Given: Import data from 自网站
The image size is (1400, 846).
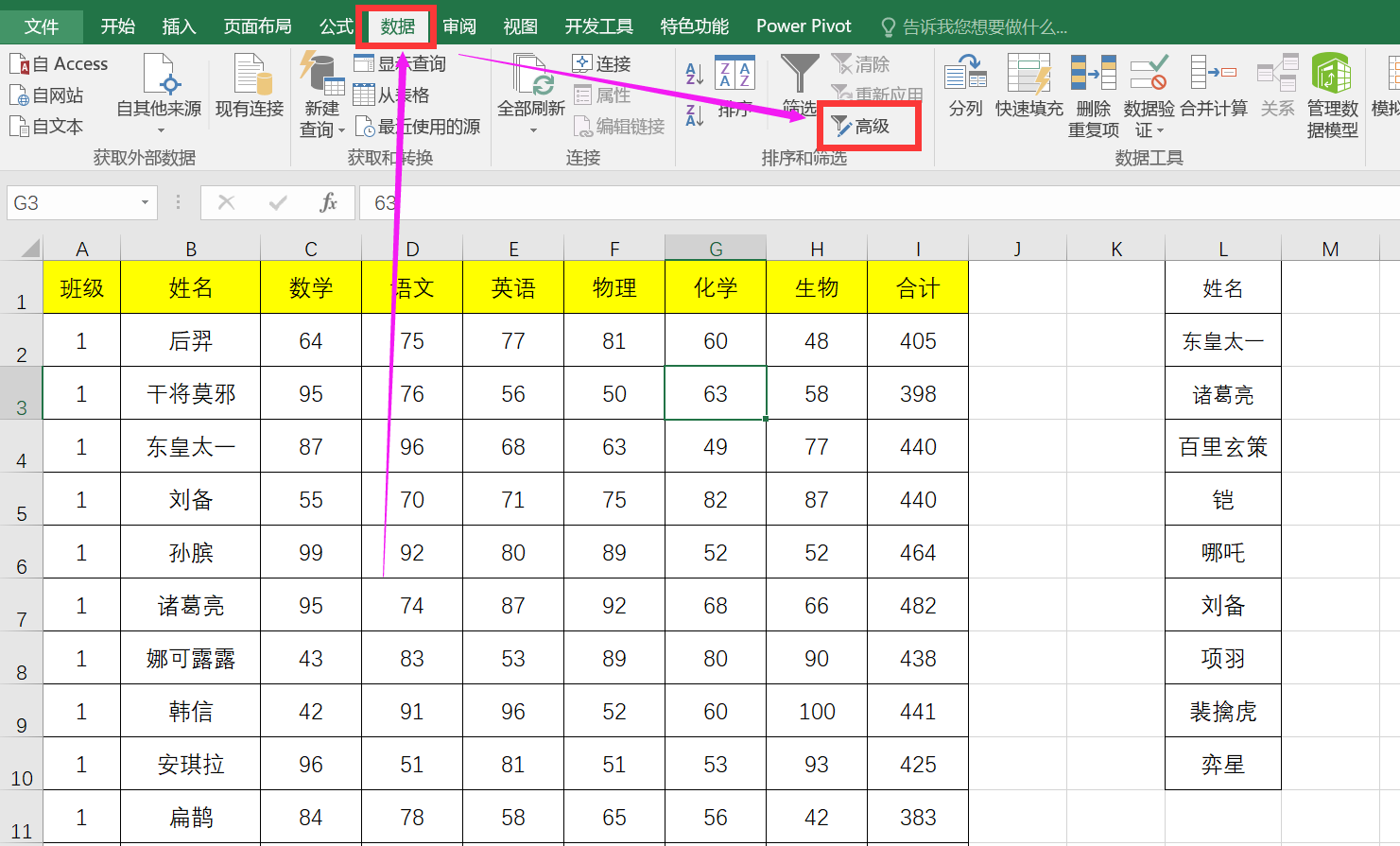Looking at the screenshot, I should [x=46, y=95].
